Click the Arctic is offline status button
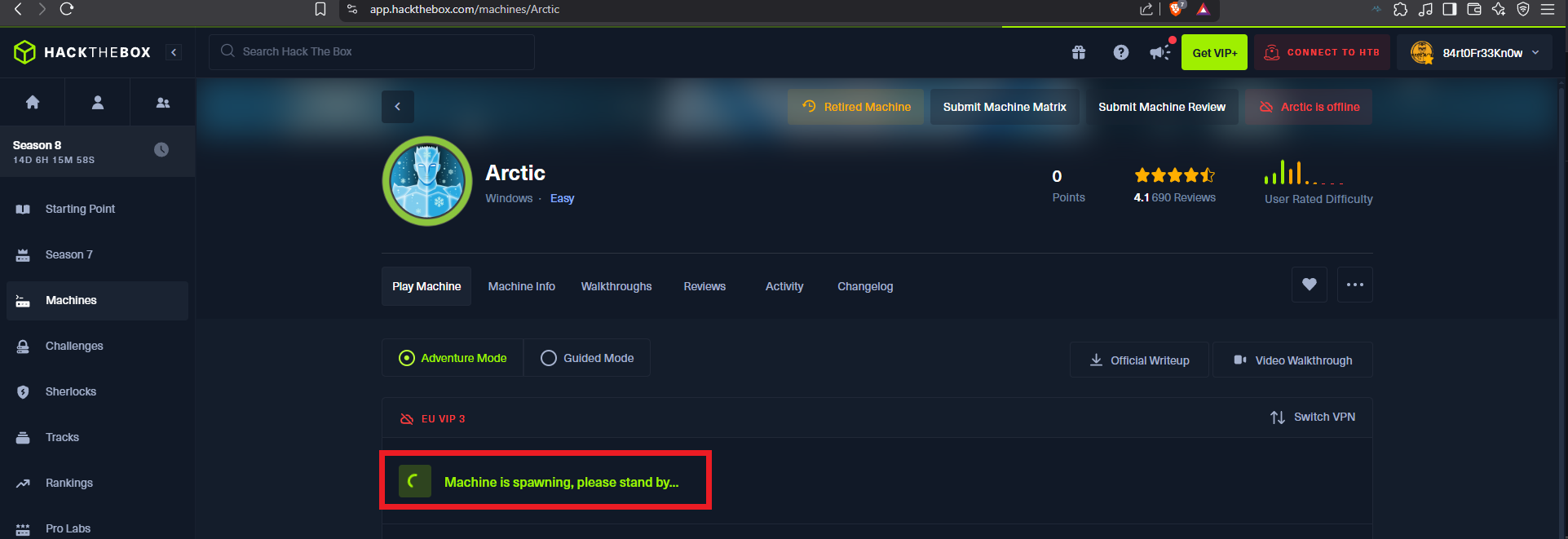 pyautogui.click(x=1309, y=107)
